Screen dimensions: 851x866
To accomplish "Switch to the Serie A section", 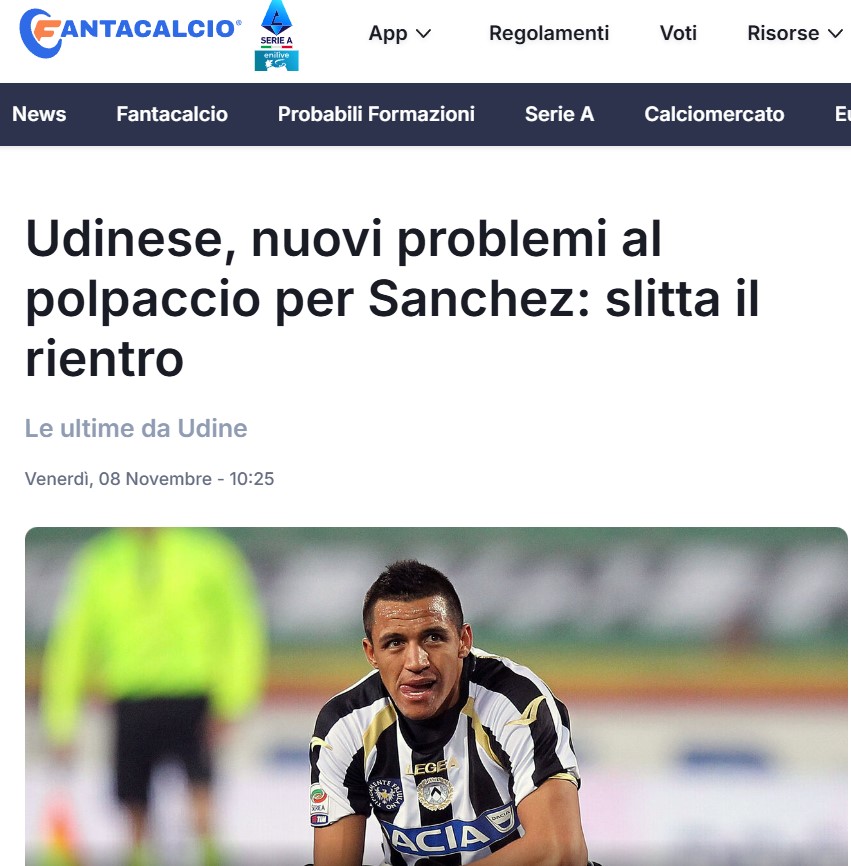I will 559,114.
